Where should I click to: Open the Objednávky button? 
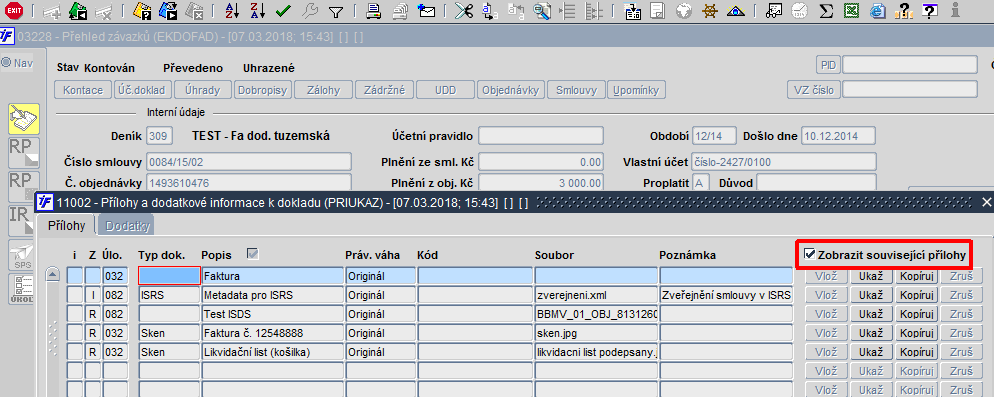click(511, 90)
